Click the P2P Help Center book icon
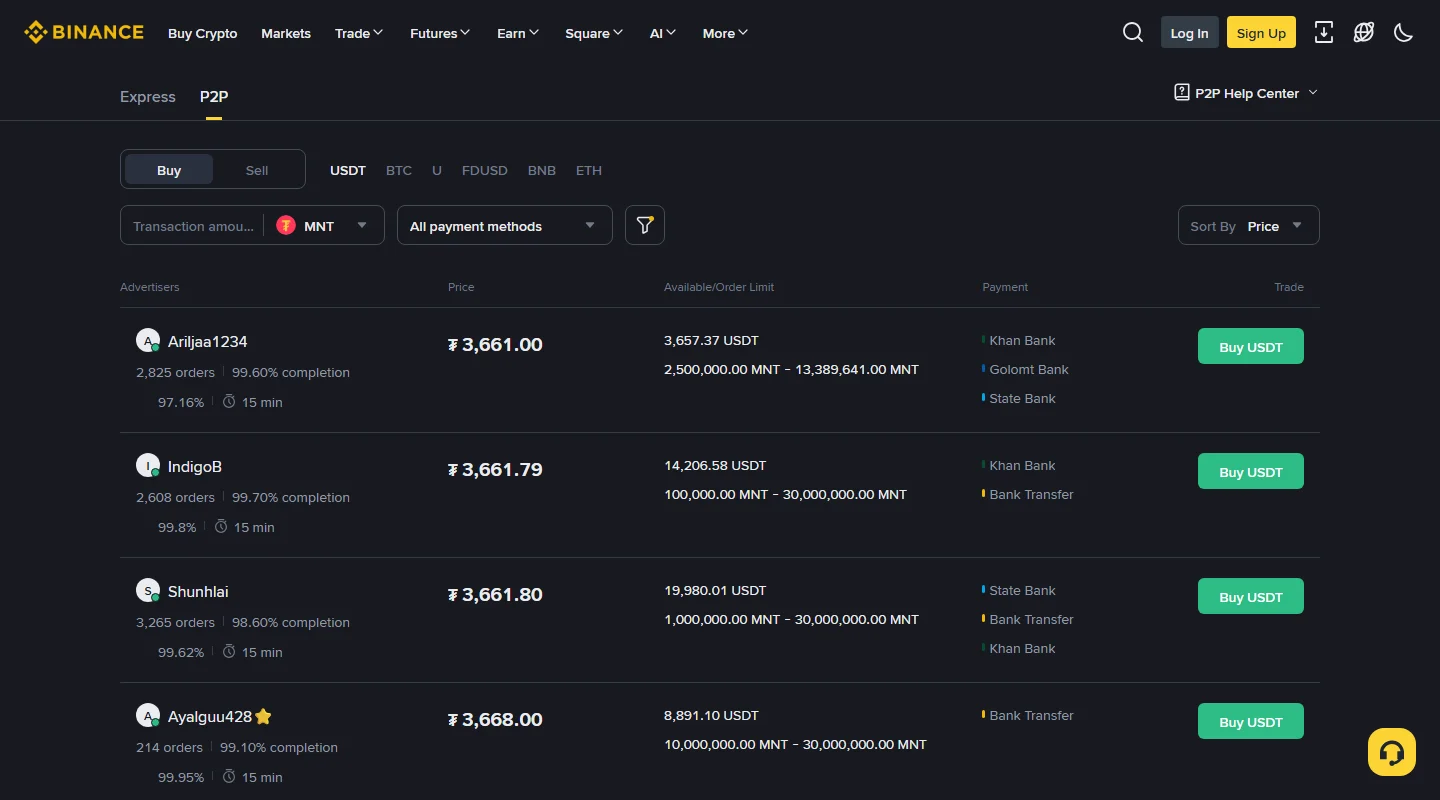The width and height of the screenshot is (1440, 800). (1182, 92)
